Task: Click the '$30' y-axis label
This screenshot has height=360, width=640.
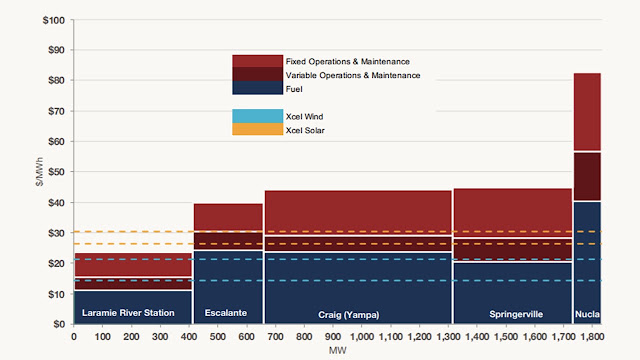Action: click(x=56, y=233)
